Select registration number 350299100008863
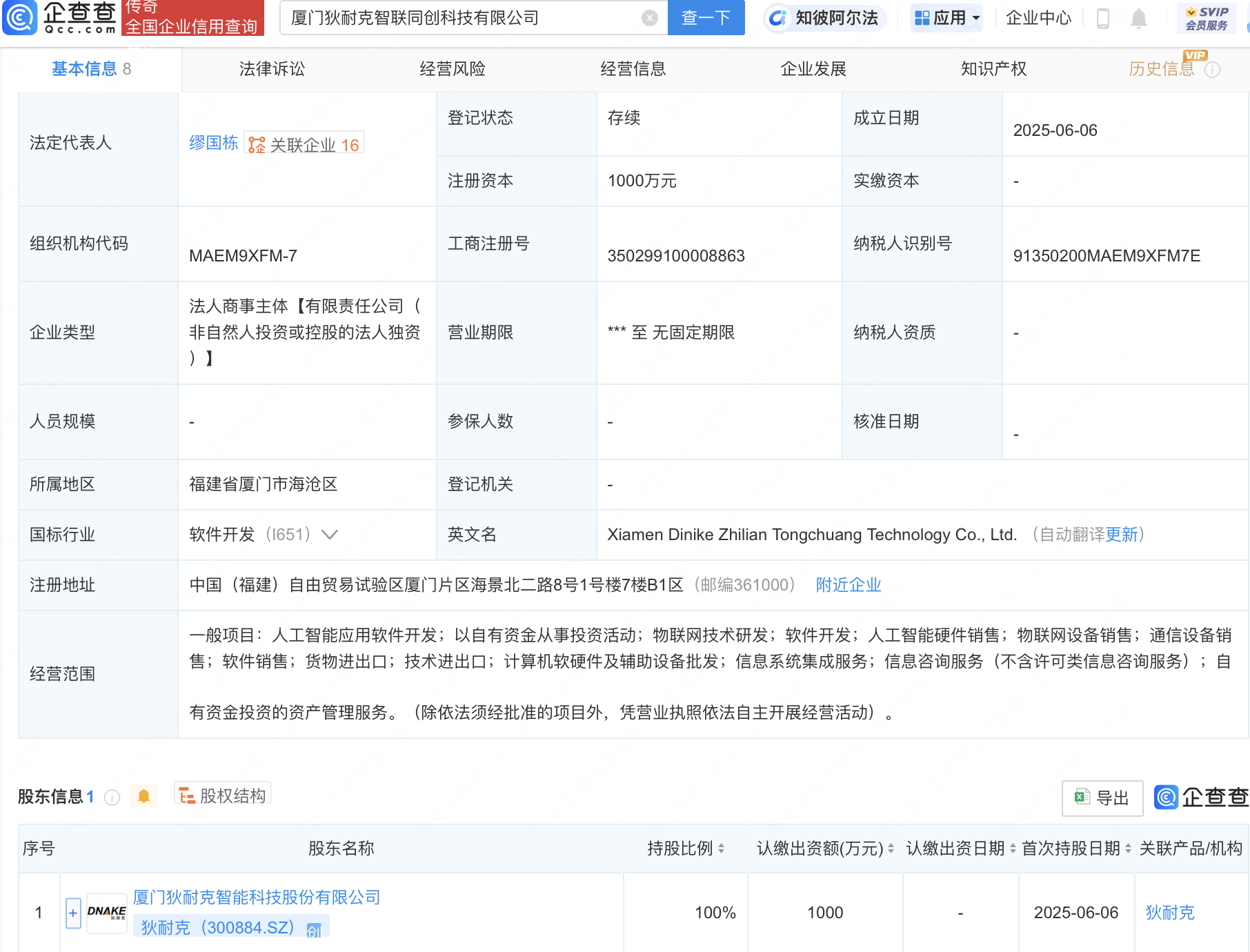1250x952 pixels. (676, 256)
